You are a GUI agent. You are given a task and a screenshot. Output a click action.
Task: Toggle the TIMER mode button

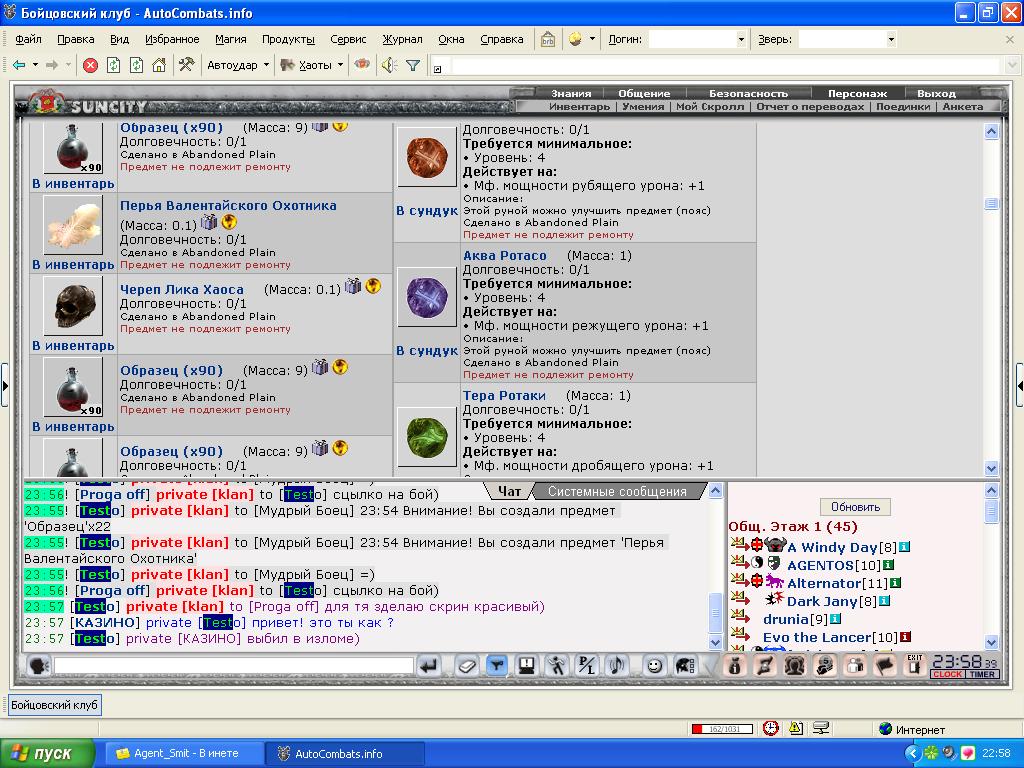pos(982,675)
